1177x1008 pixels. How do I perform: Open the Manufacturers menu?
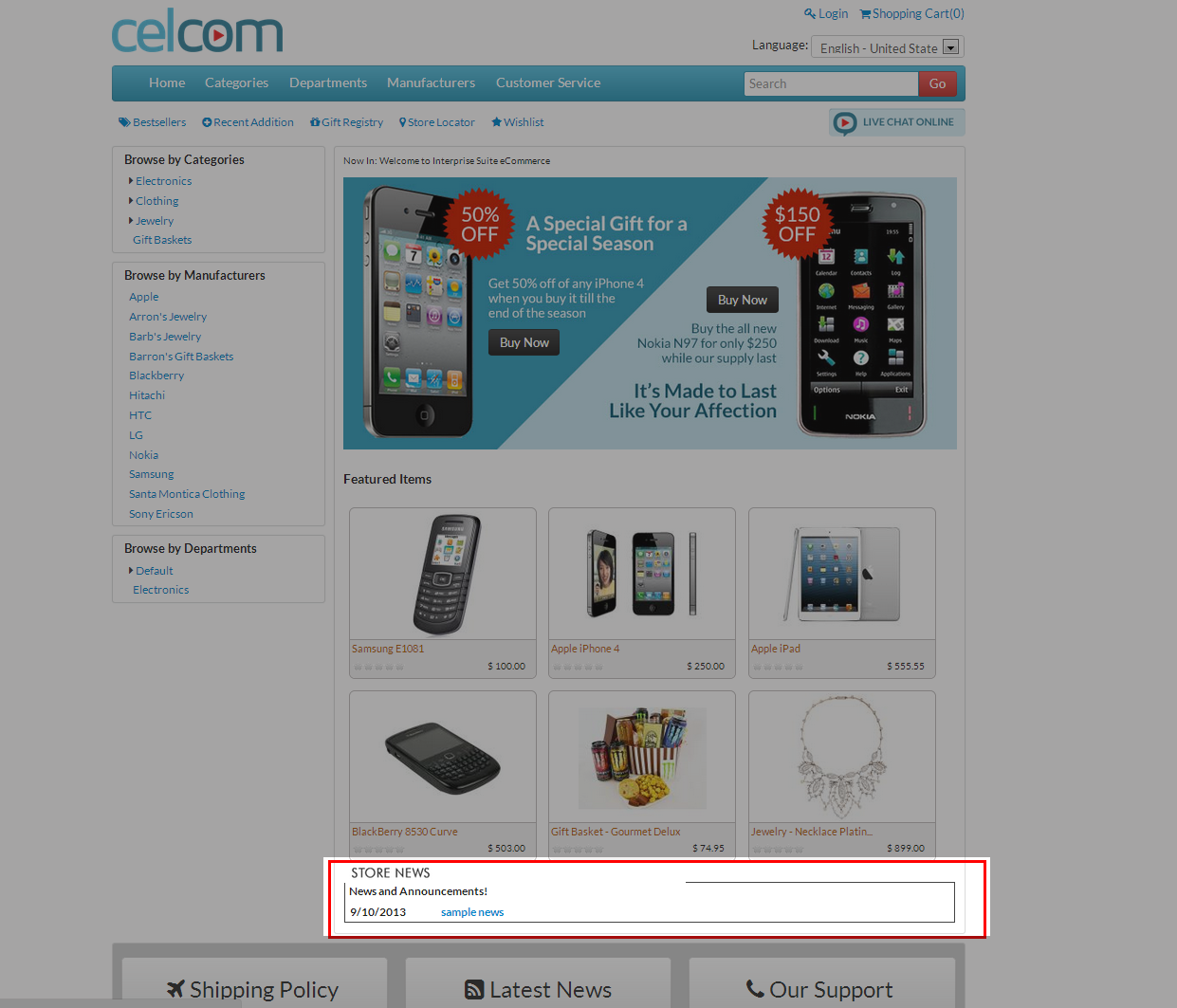tap(431, 82)
